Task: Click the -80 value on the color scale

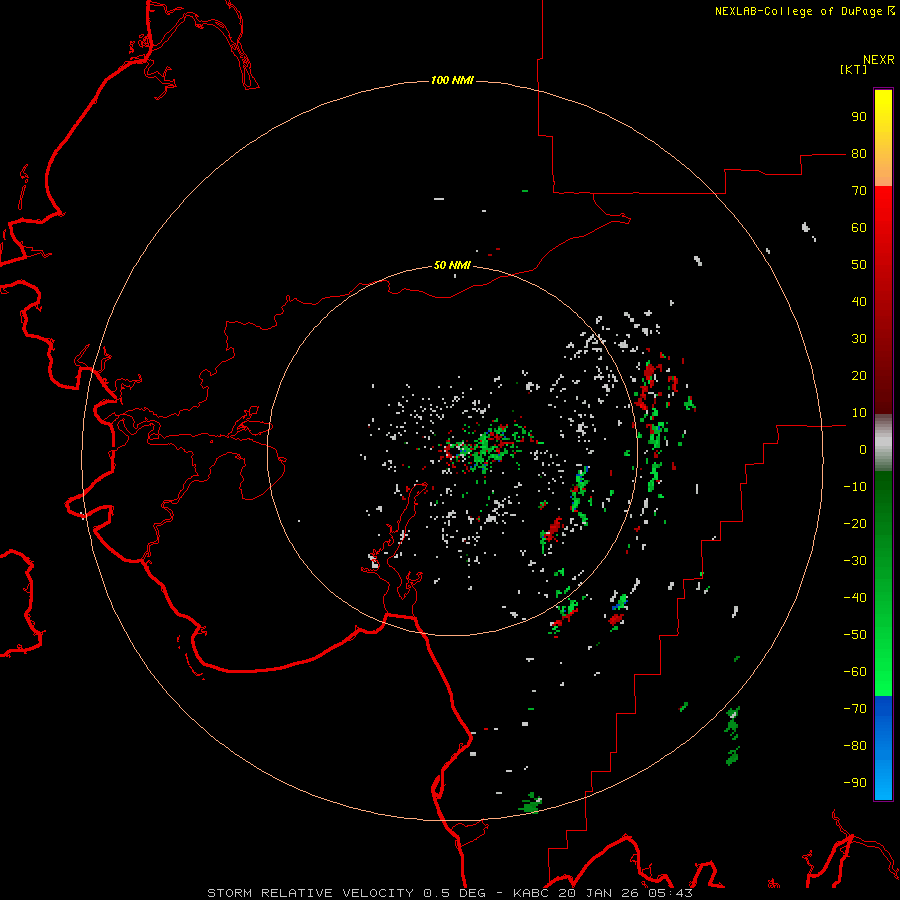Action: click(x=855, y=746)
